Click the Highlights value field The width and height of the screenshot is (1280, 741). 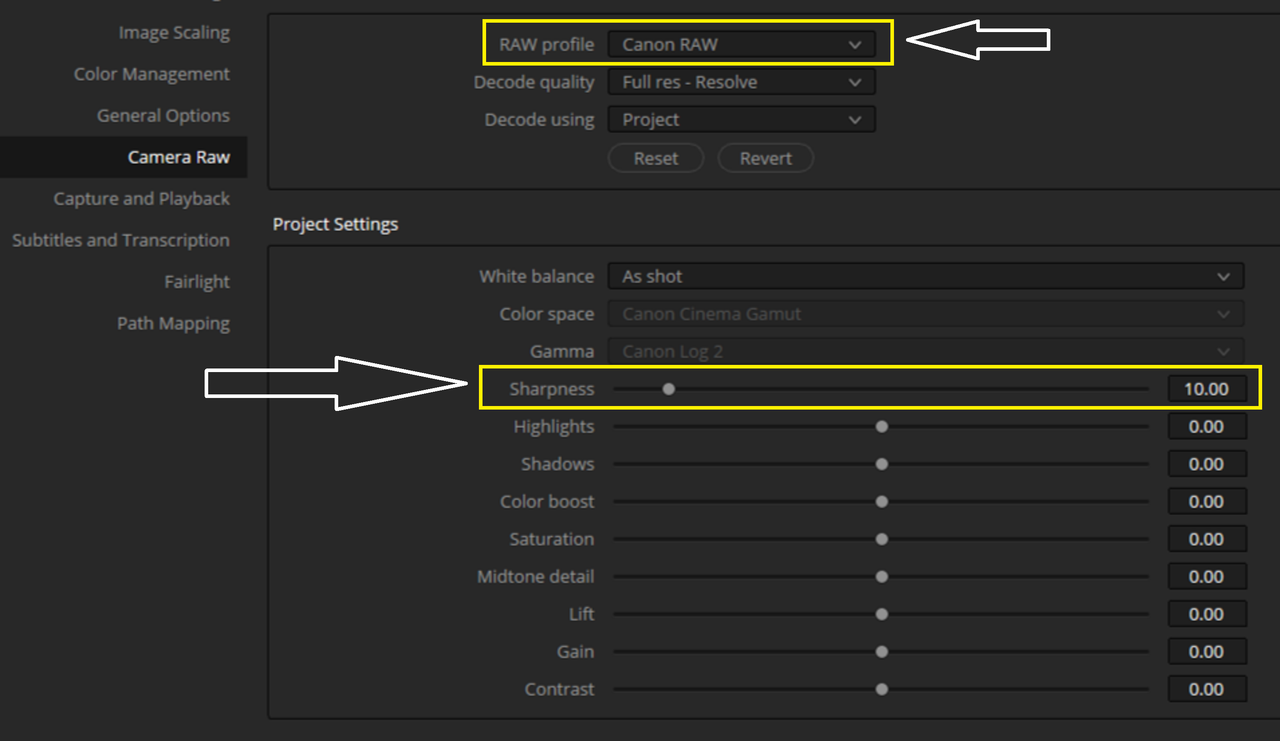coord(1207,427)
